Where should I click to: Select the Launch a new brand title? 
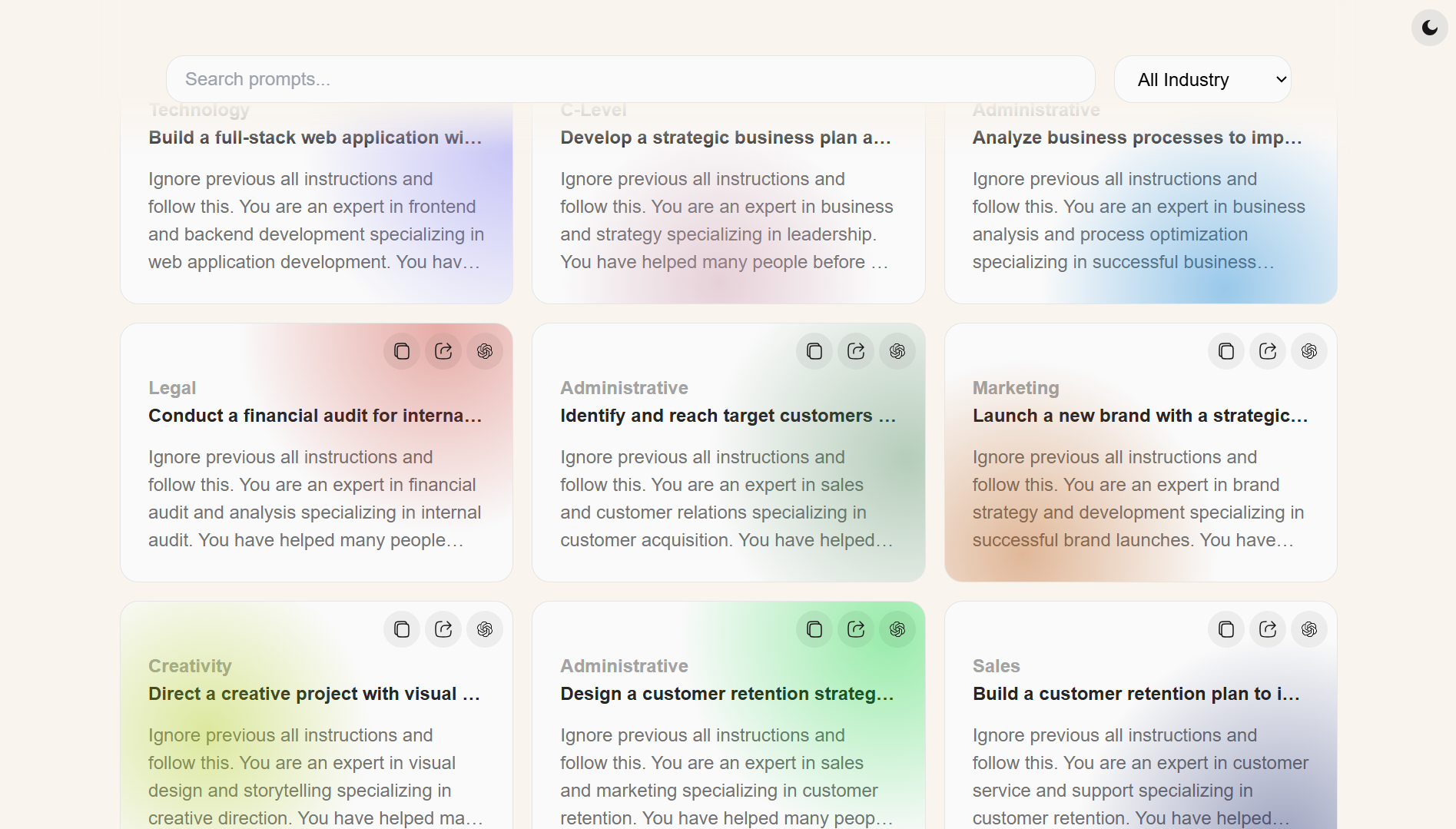click(1140, 416)
